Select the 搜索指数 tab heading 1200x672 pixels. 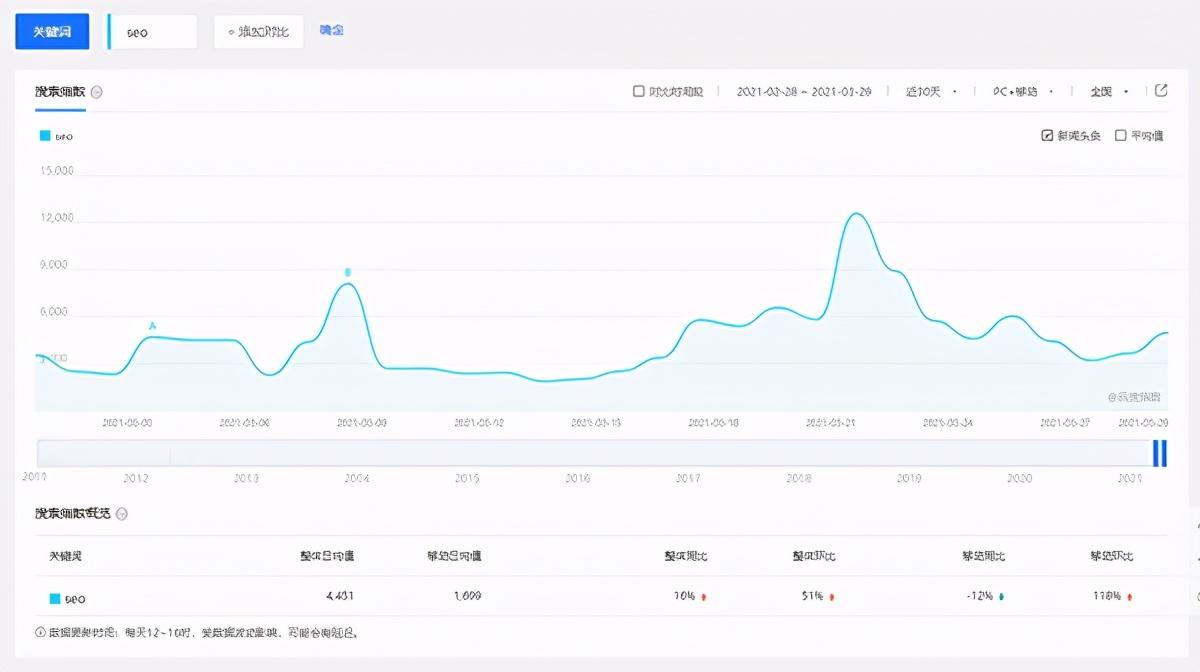click(x=60, y=92)
